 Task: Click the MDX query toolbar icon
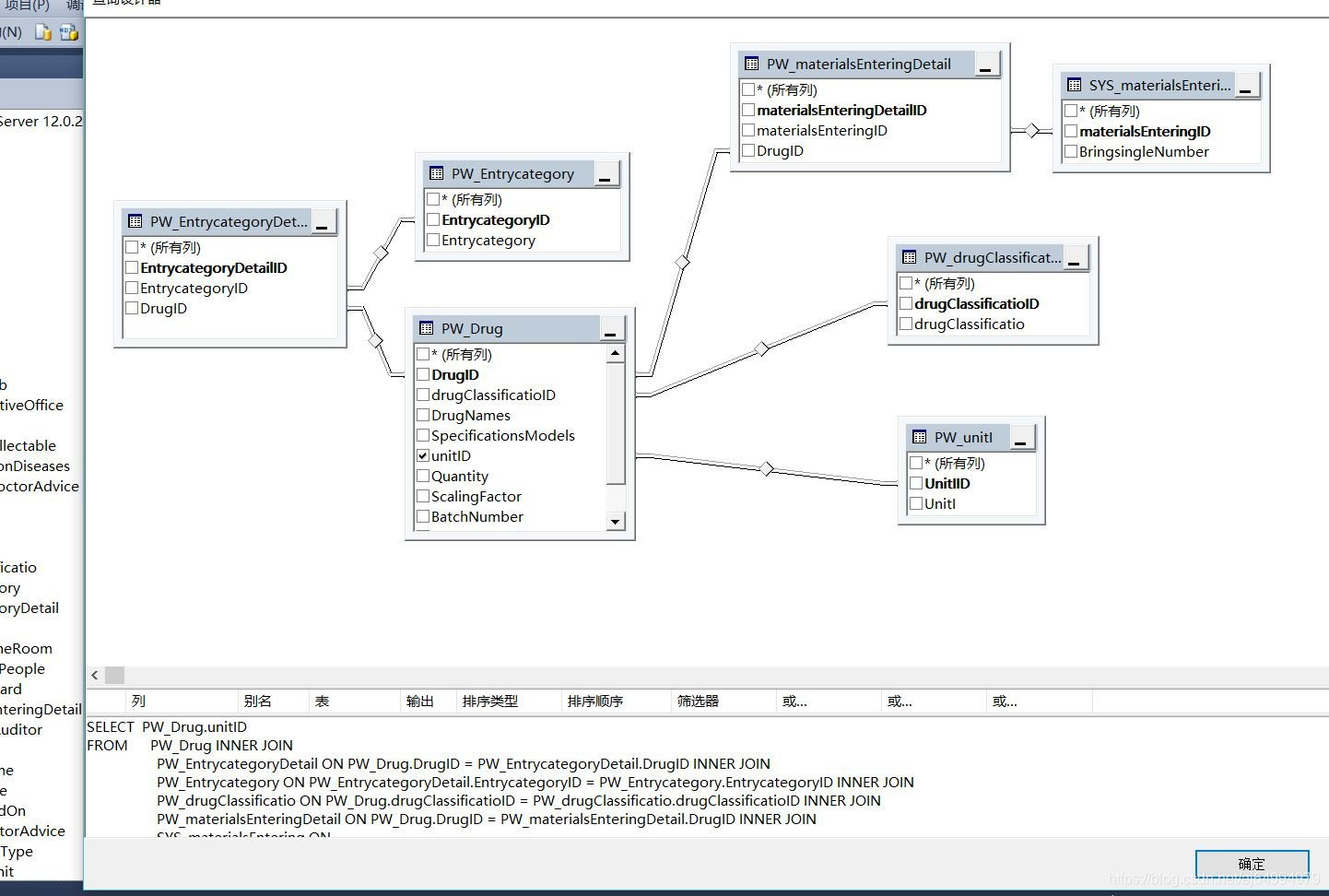[69, 32]
